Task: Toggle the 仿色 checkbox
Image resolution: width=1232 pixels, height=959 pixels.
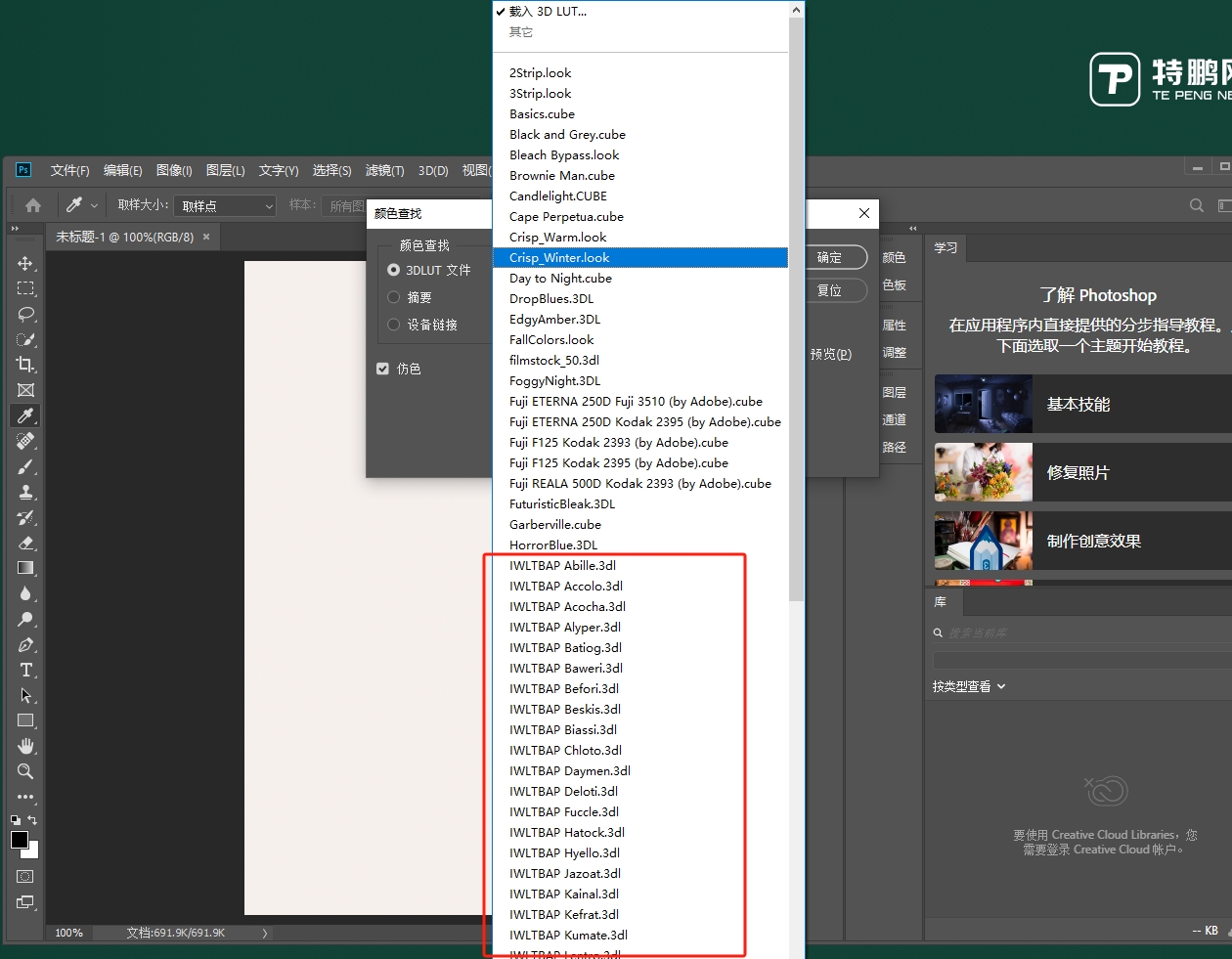Action: pyautogui.click(x=383, y=369)
